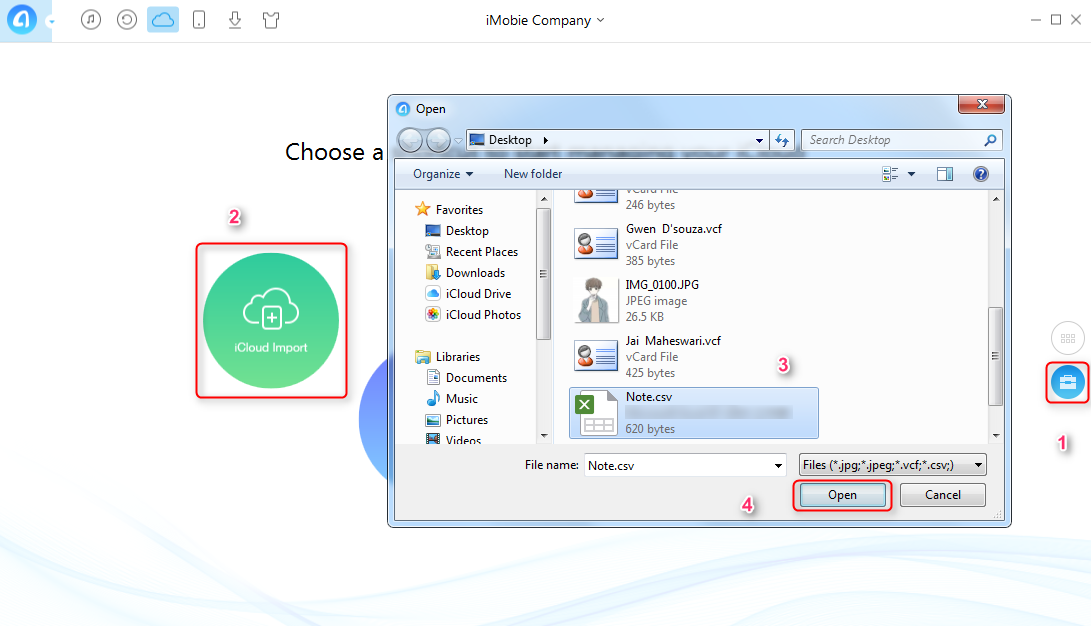Click the iCloud Import green circle
The width and height of the screenshot is (1091, 626).
271,321
